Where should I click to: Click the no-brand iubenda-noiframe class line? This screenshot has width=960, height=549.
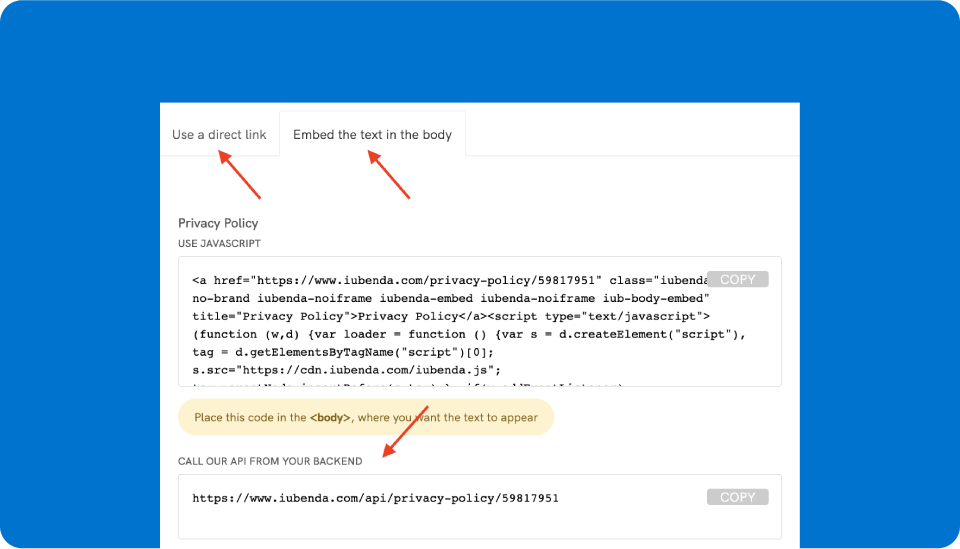point(450,298)
